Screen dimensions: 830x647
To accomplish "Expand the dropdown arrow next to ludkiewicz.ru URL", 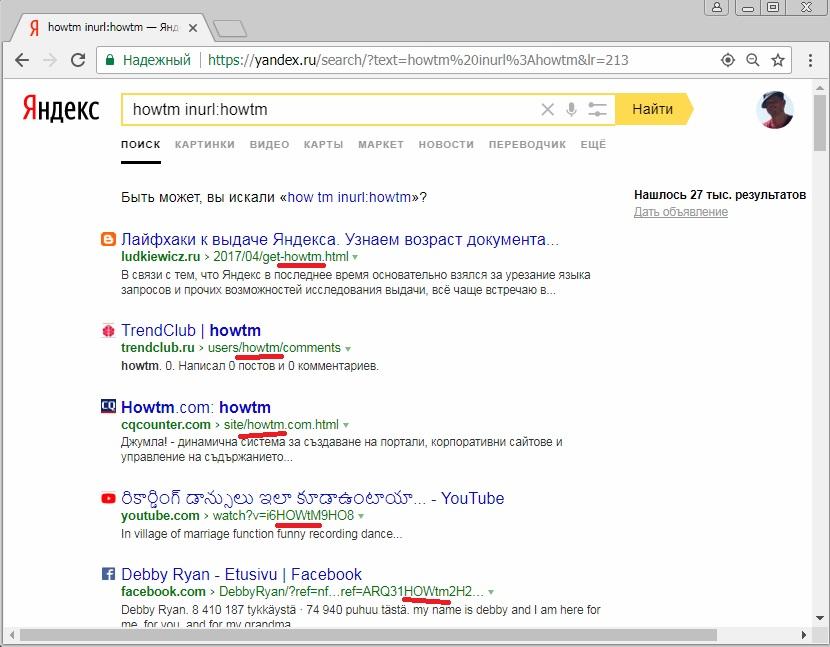I will tap(355, 257).
